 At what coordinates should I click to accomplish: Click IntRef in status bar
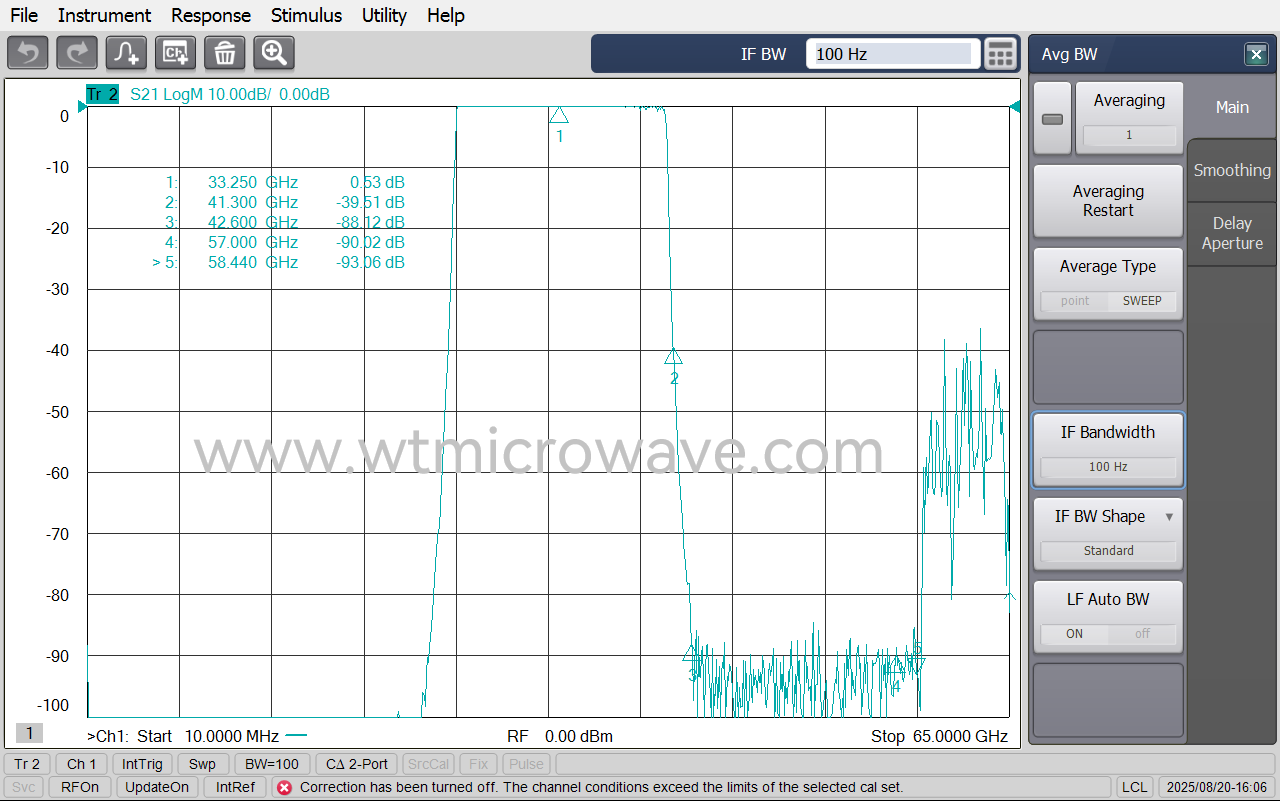click(x=236, y=787)
